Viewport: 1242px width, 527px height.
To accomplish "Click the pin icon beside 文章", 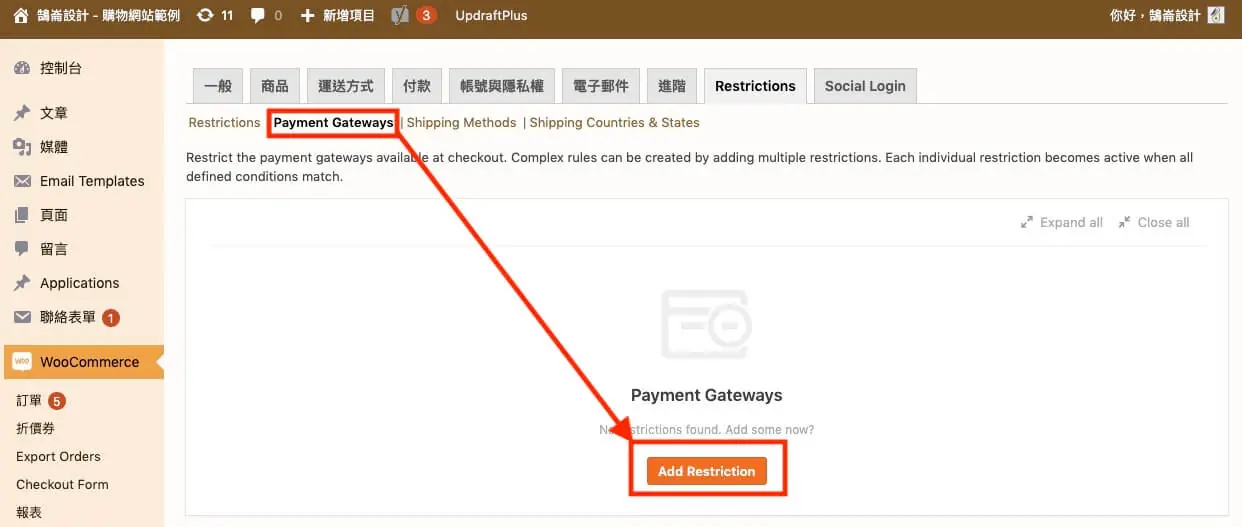I will click(x=22, y=113).
